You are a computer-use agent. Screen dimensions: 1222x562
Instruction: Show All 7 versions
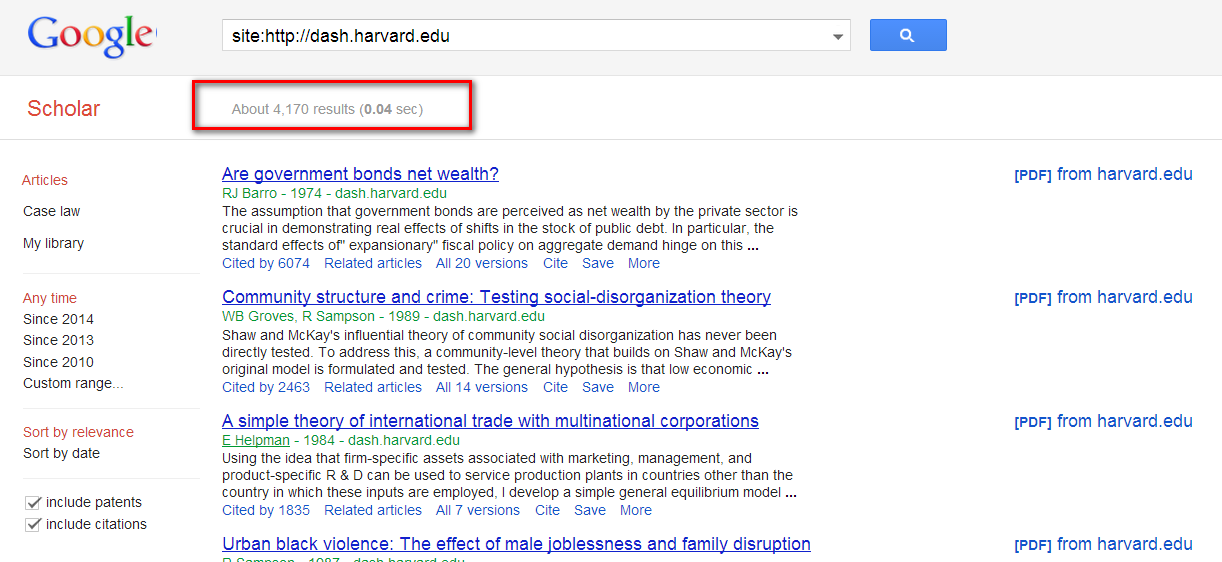[x=478, y=510]
